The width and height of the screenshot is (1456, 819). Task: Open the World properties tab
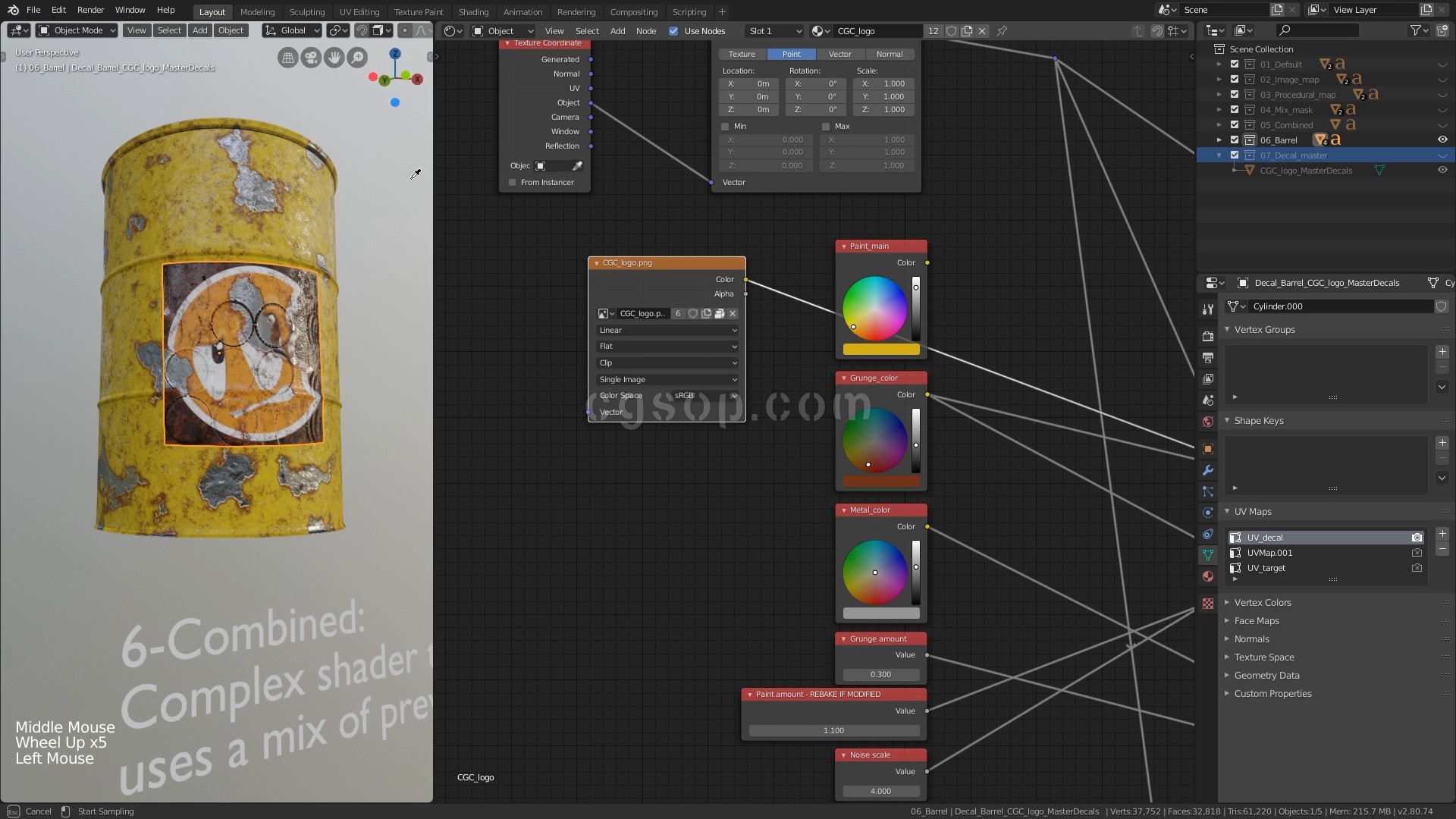1208,422
